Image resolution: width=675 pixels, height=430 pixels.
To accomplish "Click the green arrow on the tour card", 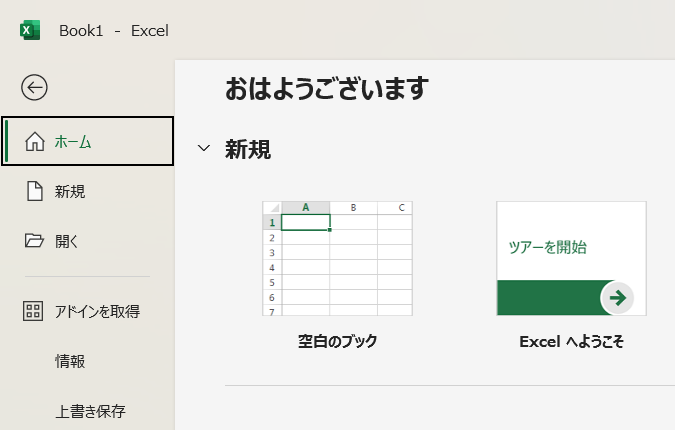I will [617, 297].
